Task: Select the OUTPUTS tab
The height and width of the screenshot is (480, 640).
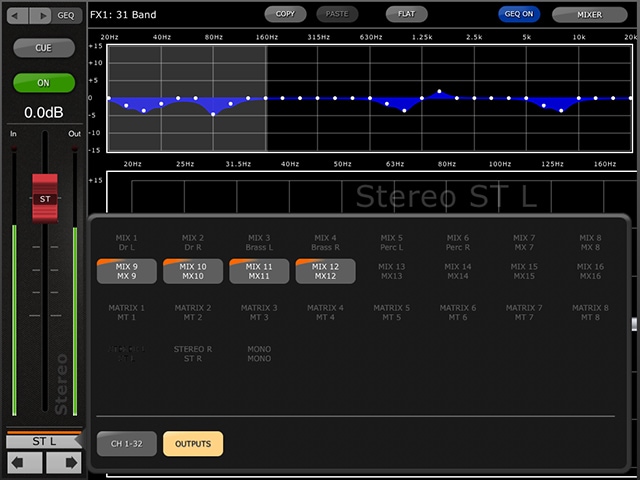Action: coord(193,444)
